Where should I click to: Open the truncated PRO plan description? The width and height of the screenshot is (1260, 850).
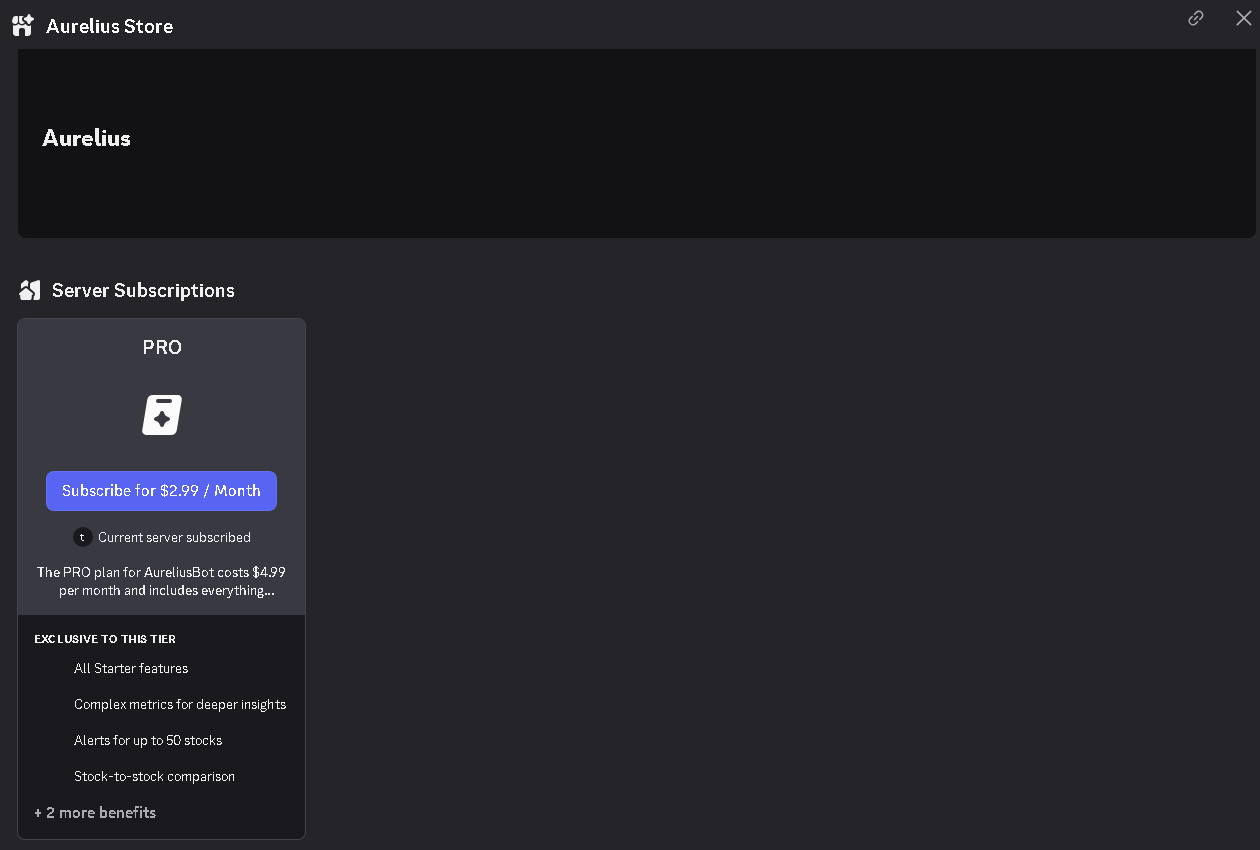coord(161,581)
